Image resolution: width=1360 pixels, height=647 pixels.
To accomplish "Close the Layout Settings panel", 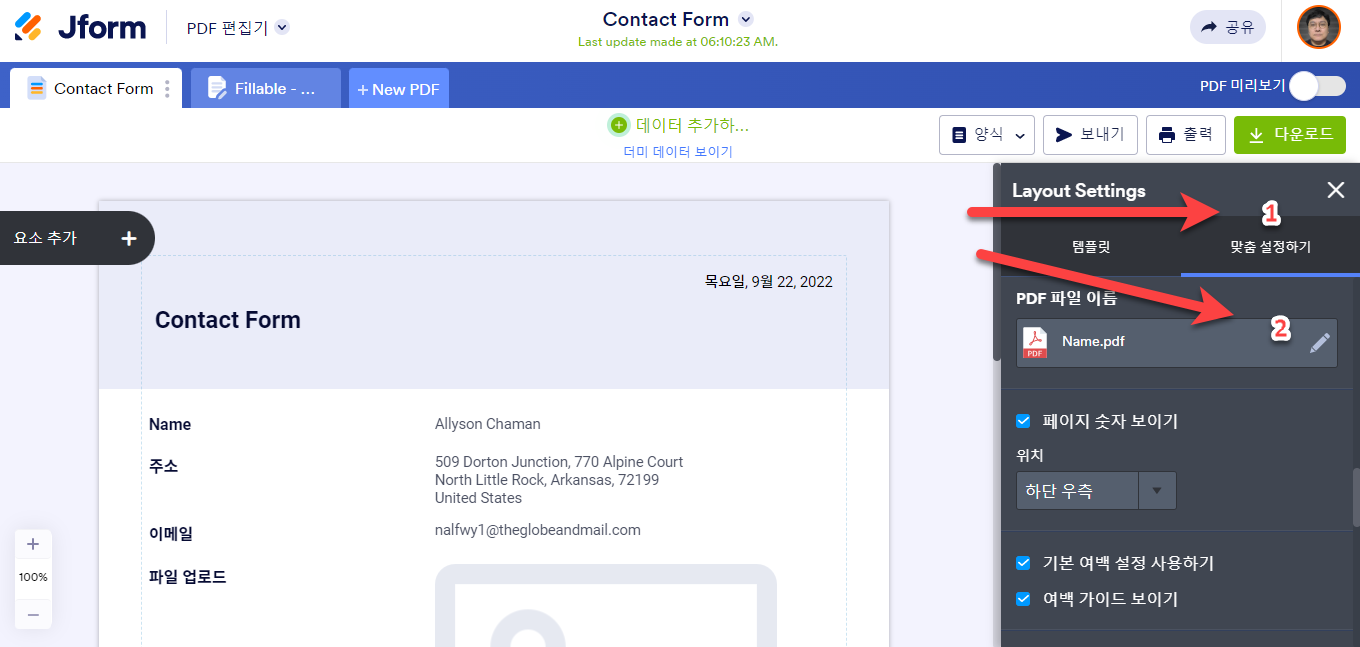I will click(x=1335, y=190).
